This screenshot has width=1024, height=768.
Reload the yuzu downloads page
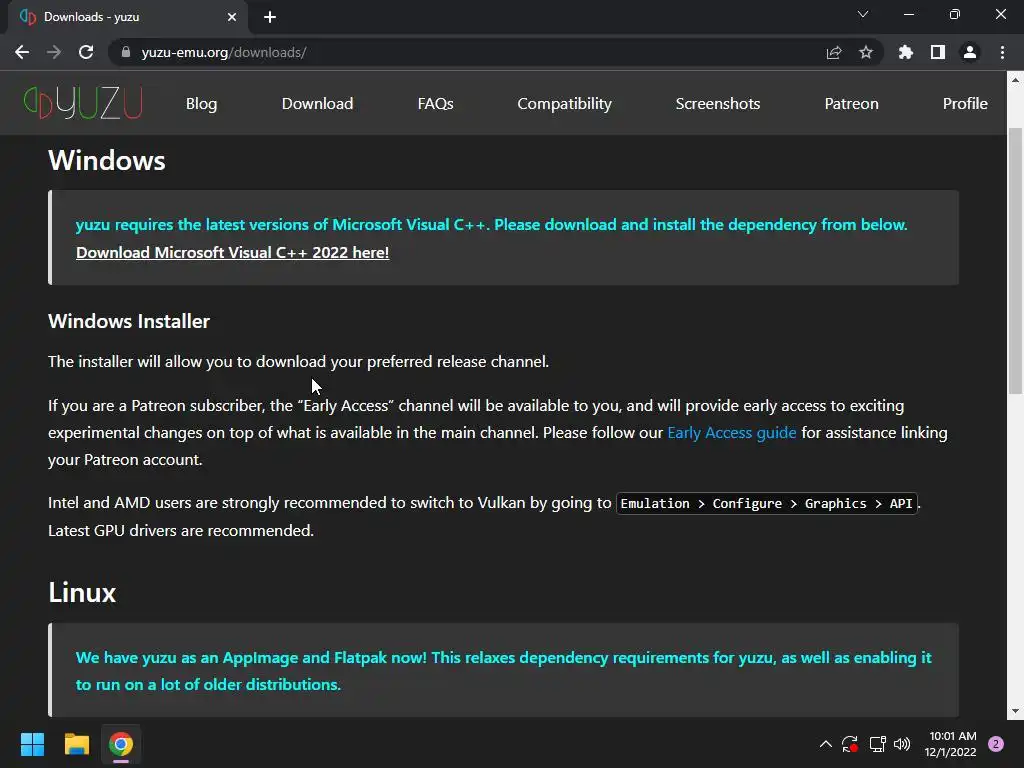coord(86,52)
